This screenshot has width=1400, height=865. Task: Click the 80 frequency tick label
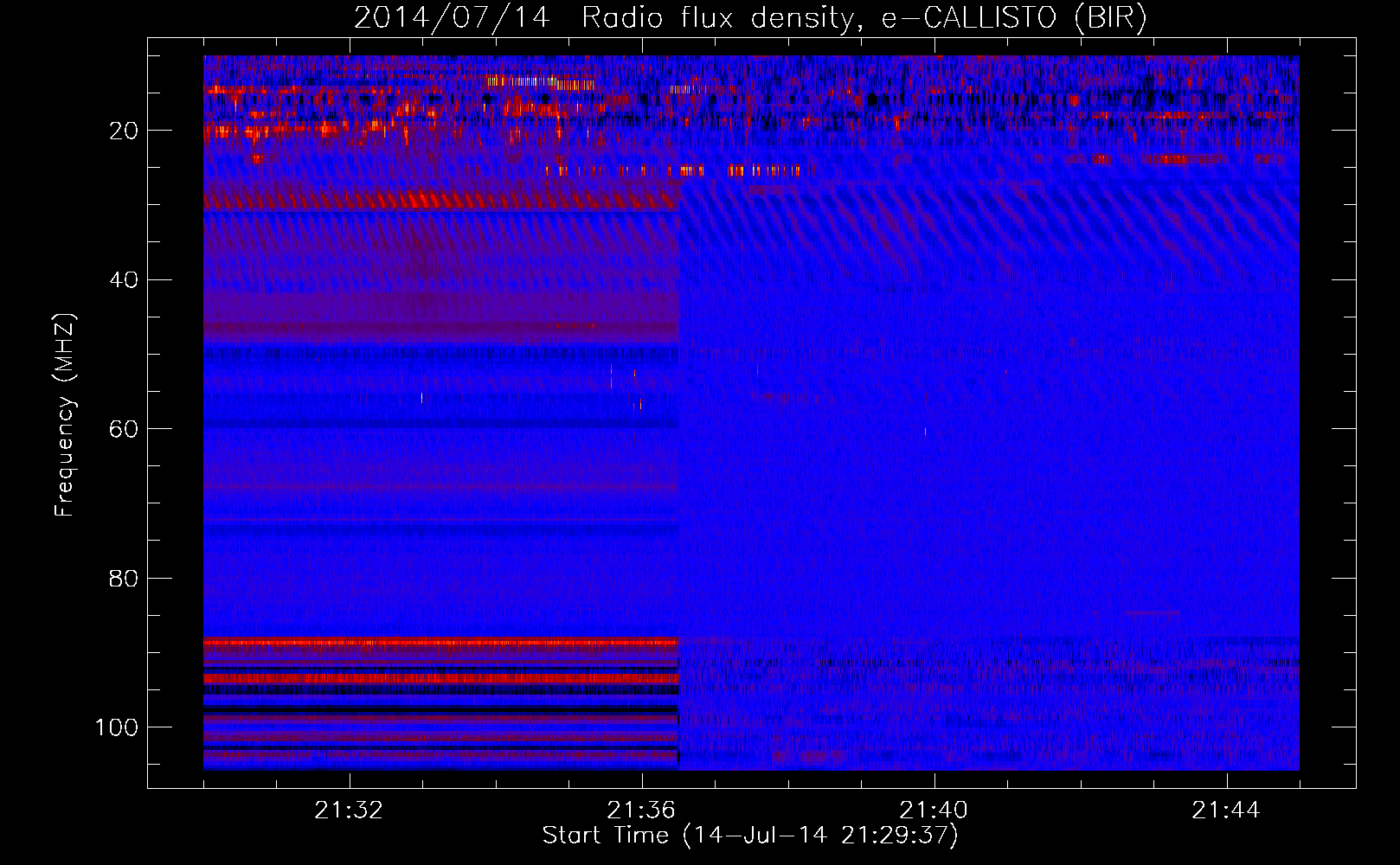(125, 578)
